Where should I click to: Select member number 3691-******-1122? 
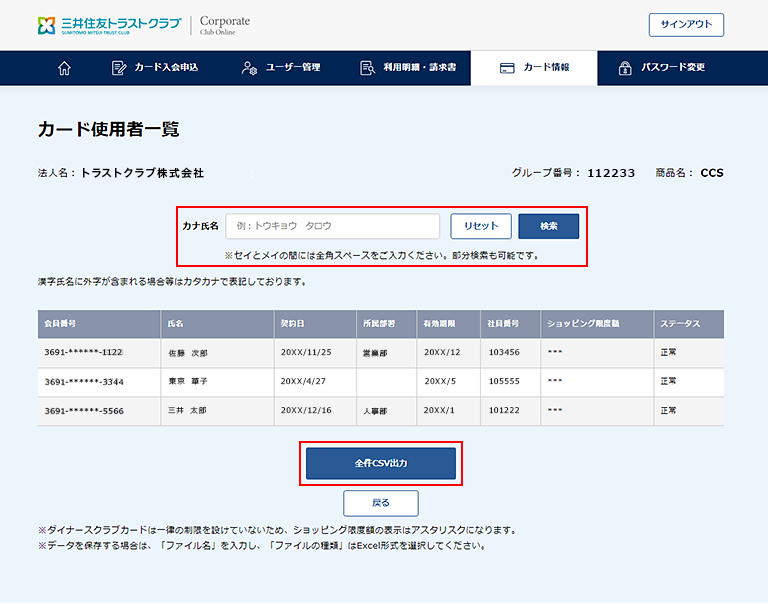click(84, 352)
